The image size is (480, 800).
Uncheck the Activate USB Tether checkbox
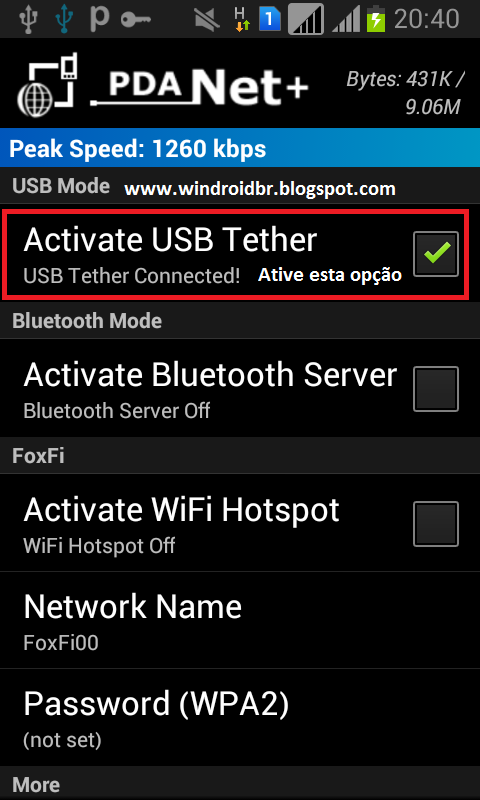(x=436, y=254)
